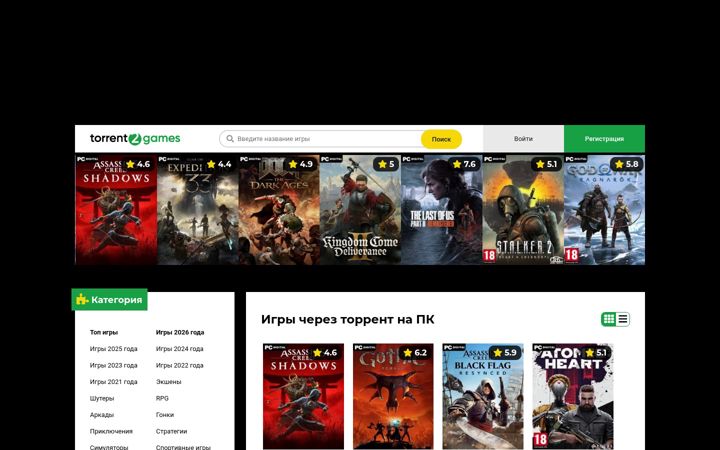Open the Аркады category
The width and height of the screenshot is (720, 450).
[x=102, y=415]
